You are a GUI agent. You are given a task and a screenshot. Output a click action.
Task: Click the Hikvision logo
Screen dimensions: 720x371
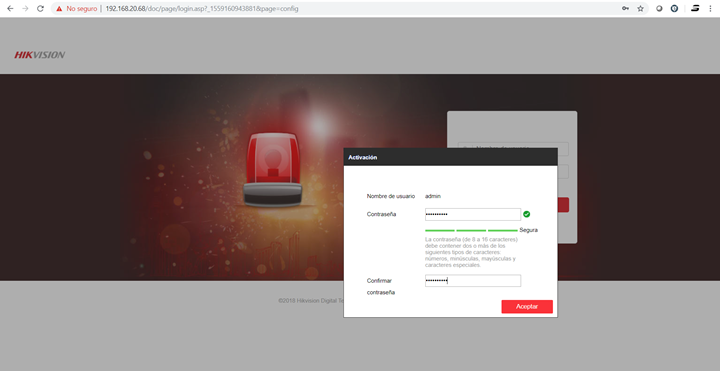pyautogui.click(x=39, y=55)
